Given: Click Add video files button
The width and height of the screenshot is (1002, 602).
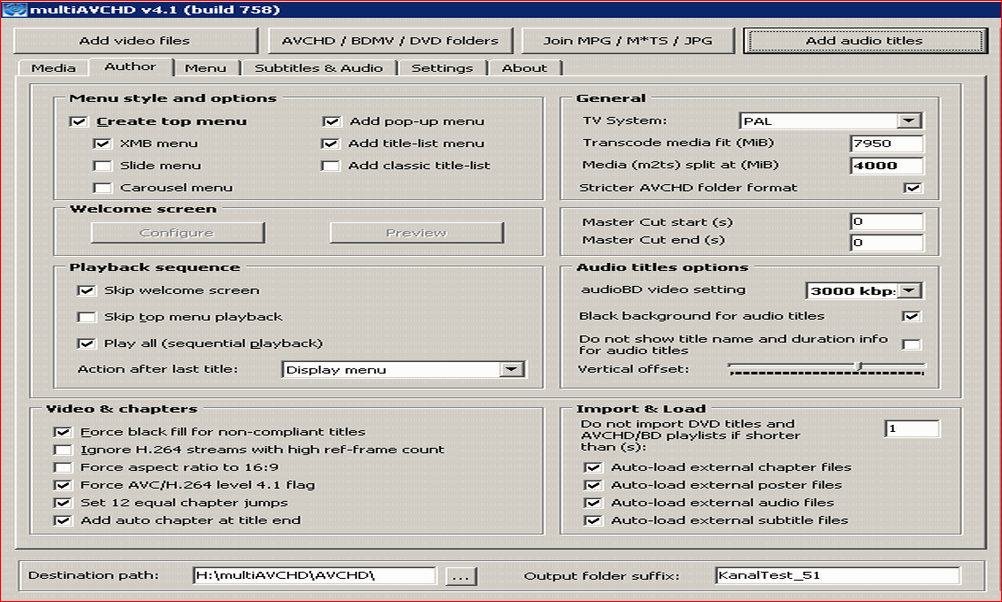Looking at the screenshot, I should (134, 41).
